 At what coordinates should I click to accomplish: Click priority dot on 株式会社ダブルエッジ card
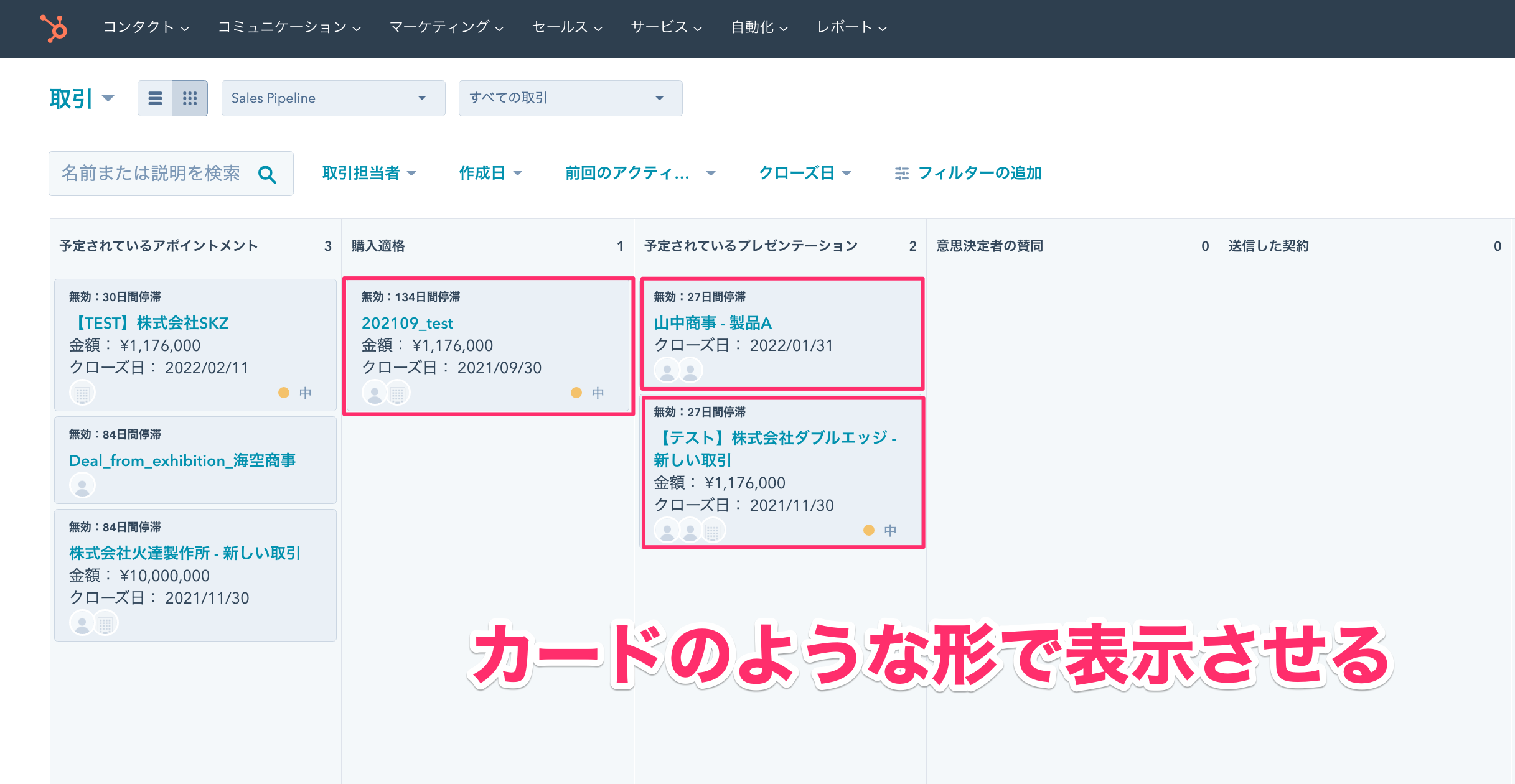tap(869, 530)
